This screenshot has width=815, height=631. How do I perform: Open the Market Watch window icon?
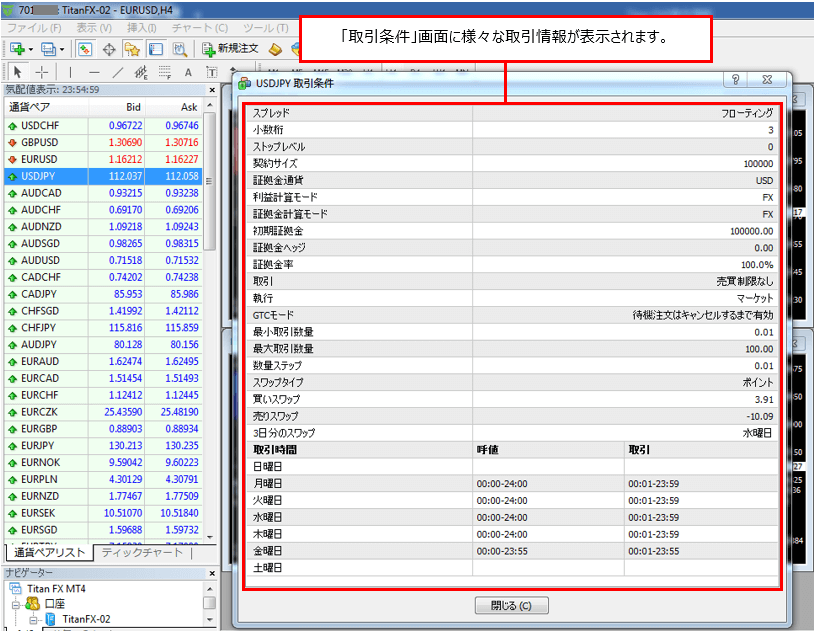point(85,48)
